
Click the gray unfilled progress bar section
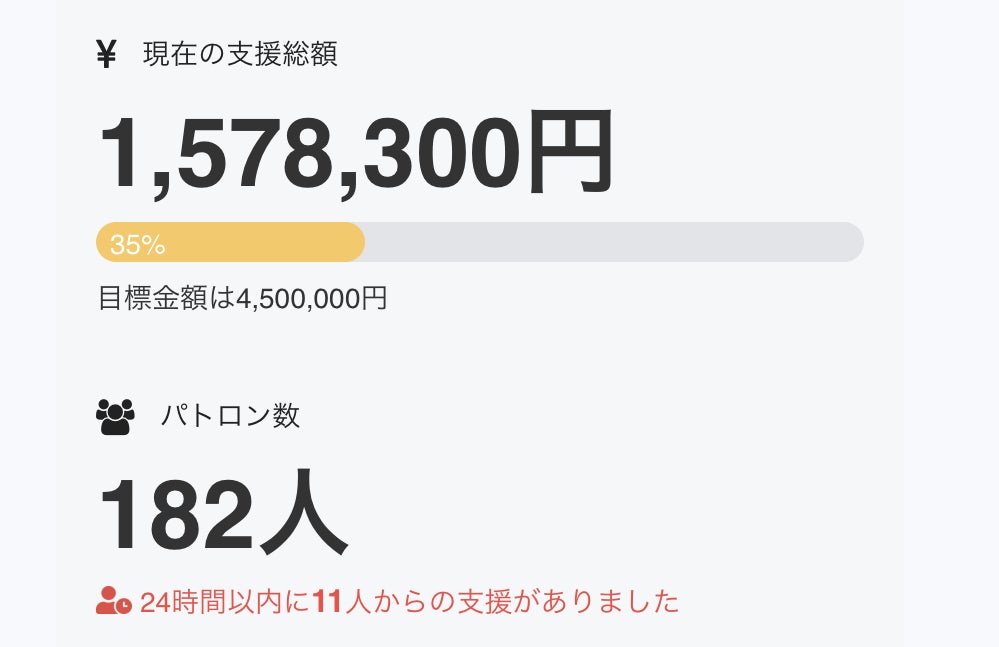[x=610, y=242]
